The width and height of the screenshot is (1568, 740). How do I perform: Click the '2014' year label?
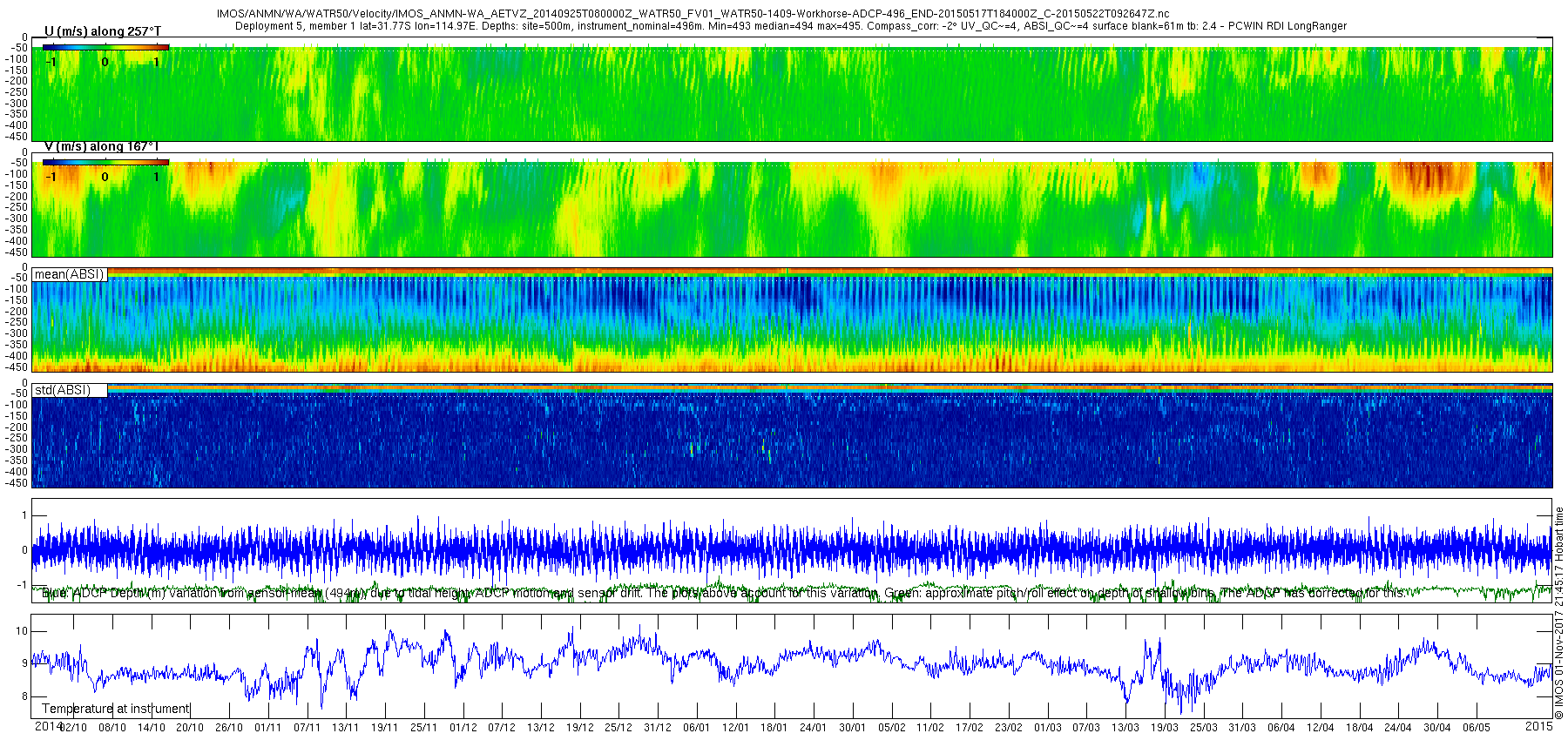47,726
